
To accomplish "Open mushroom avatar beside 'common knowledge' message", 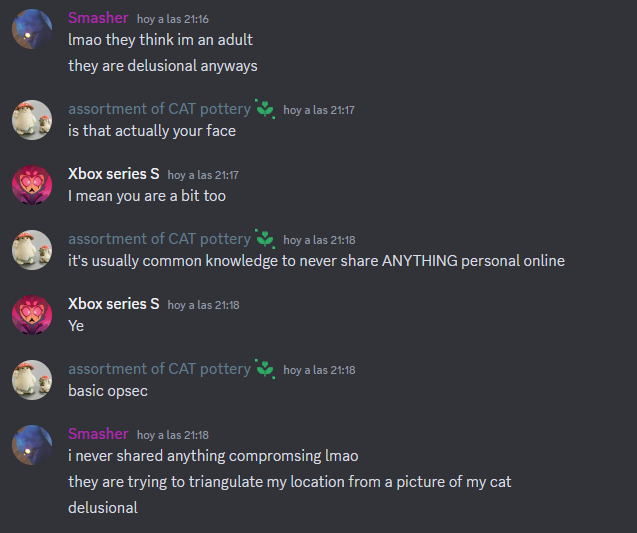I will [32, 250].
